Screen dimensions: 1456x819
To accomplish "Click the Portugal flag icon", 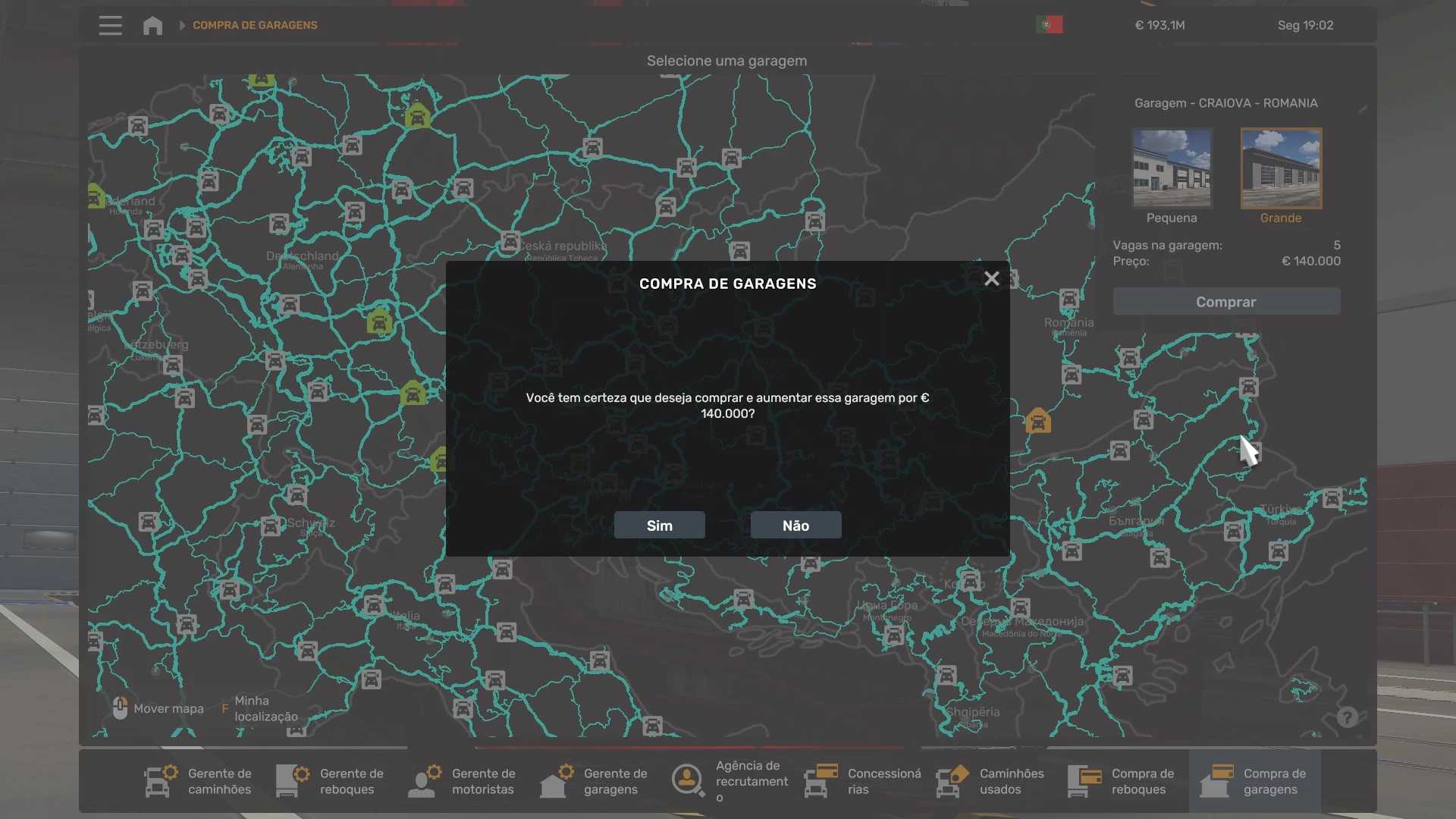I will (x=1049, y=25).
